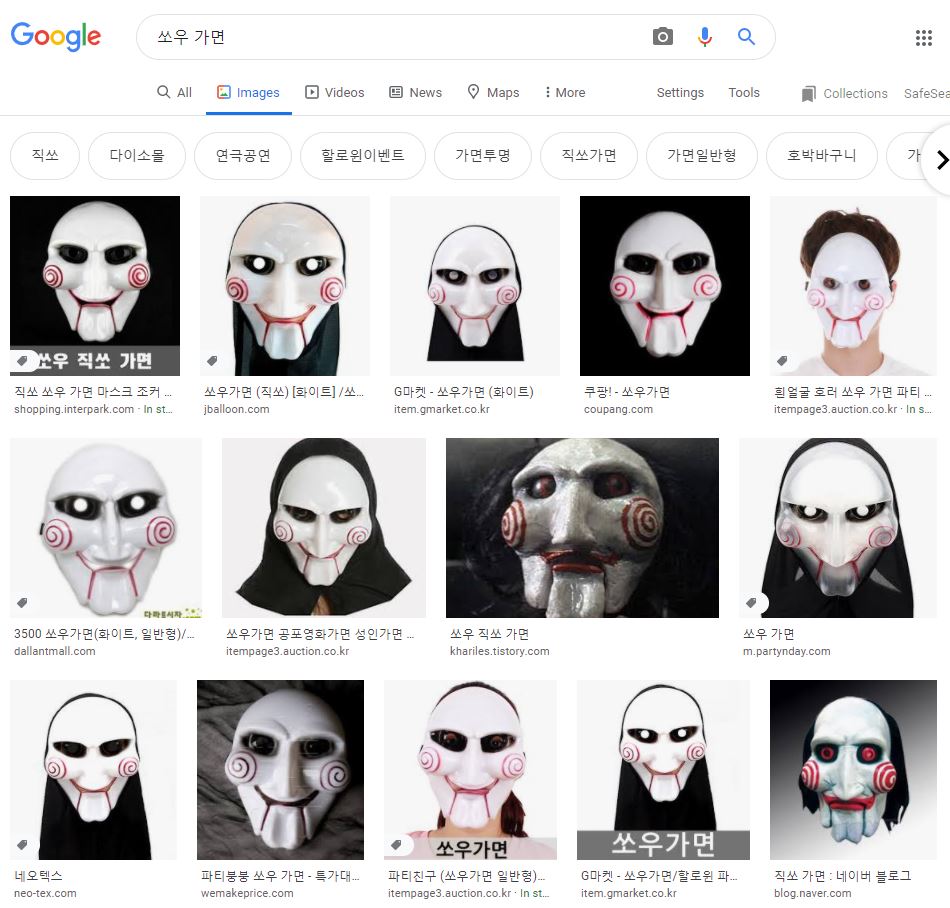Open the neo-tex.com hooded mask thumbnail
Image resolution: width=950 pixels, height=908 pixels.
coord(93,769)
